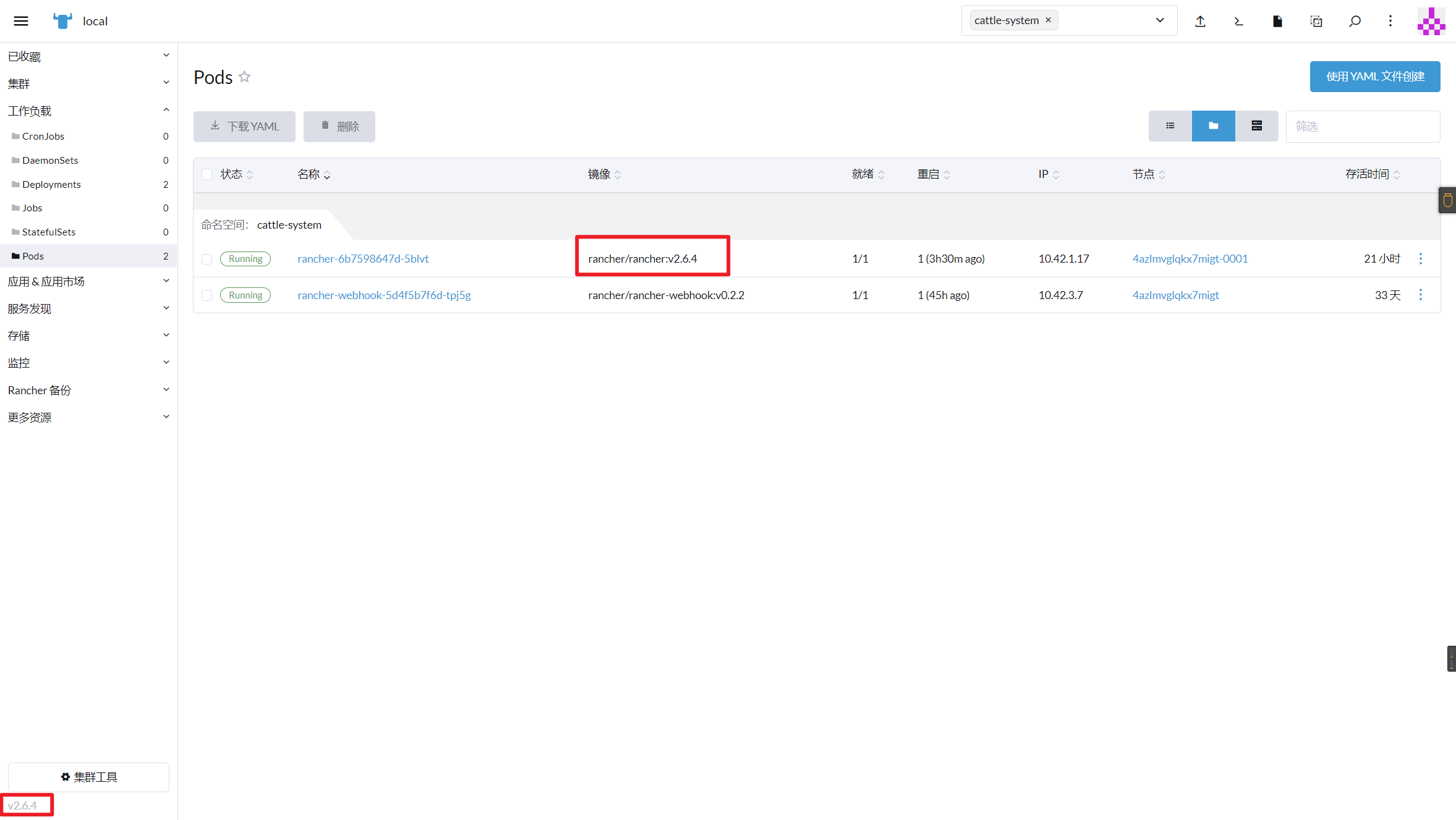Open the 集群工具 button
1456x820 pixels.
88,777
